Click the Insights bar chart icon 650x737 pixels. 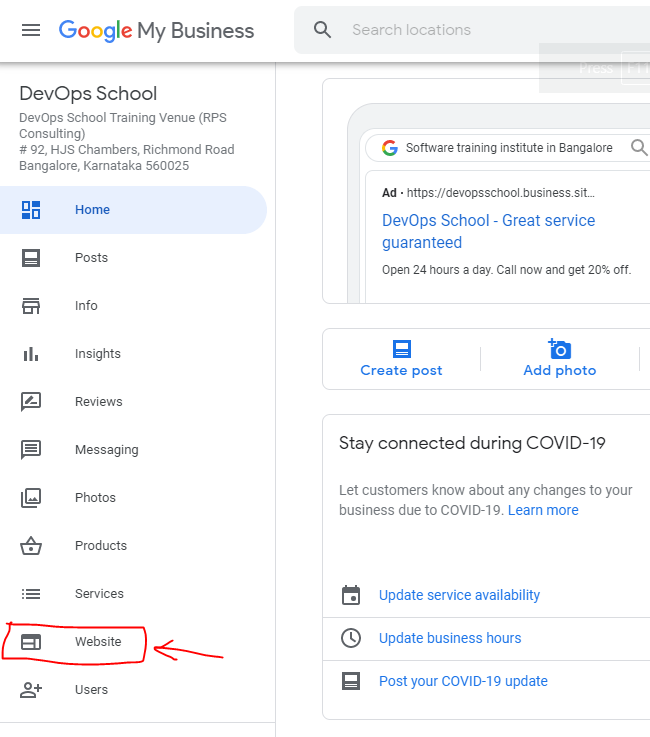[31, 353]
